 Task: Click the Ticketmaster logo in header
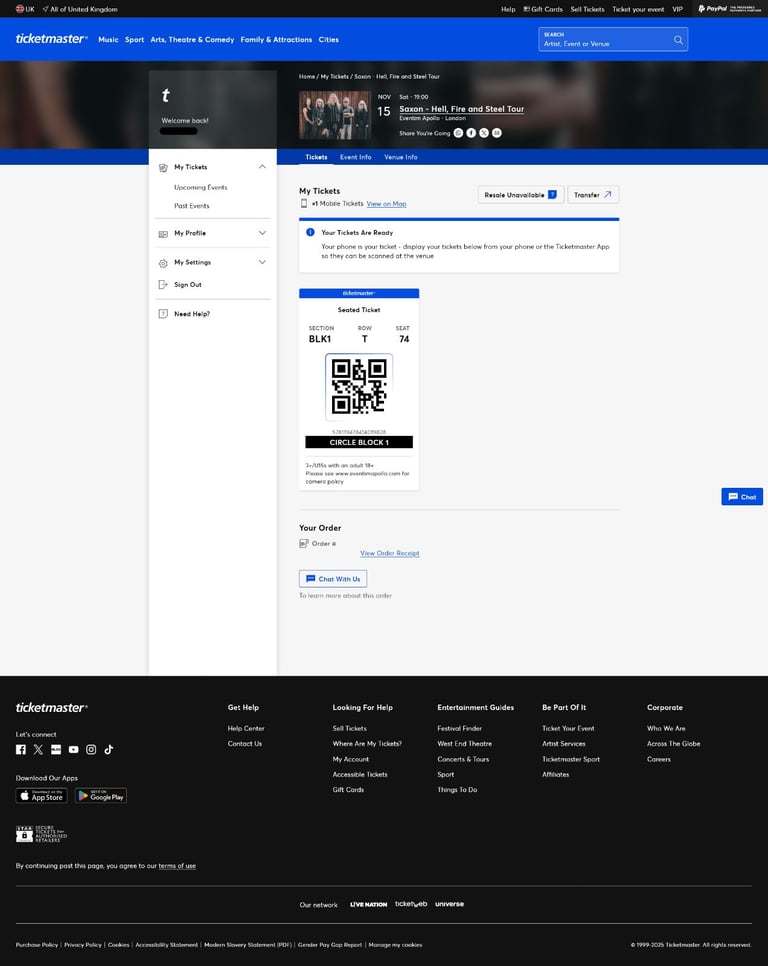[51, 39]
